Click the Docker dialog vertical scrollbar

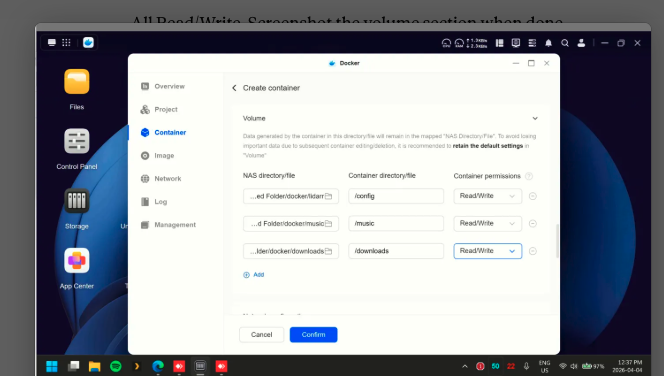pos(557,241)
